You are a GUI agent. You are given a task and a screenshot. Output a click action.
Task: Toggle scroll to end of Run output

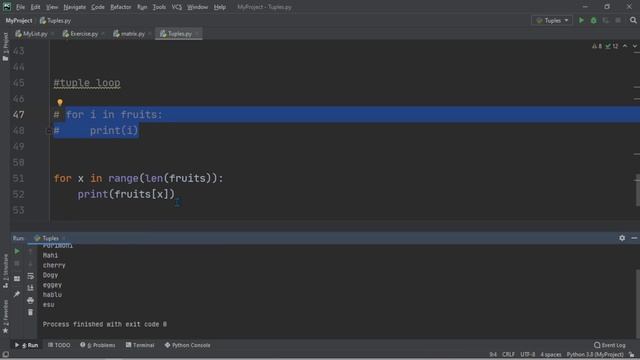tap(30, 288)
